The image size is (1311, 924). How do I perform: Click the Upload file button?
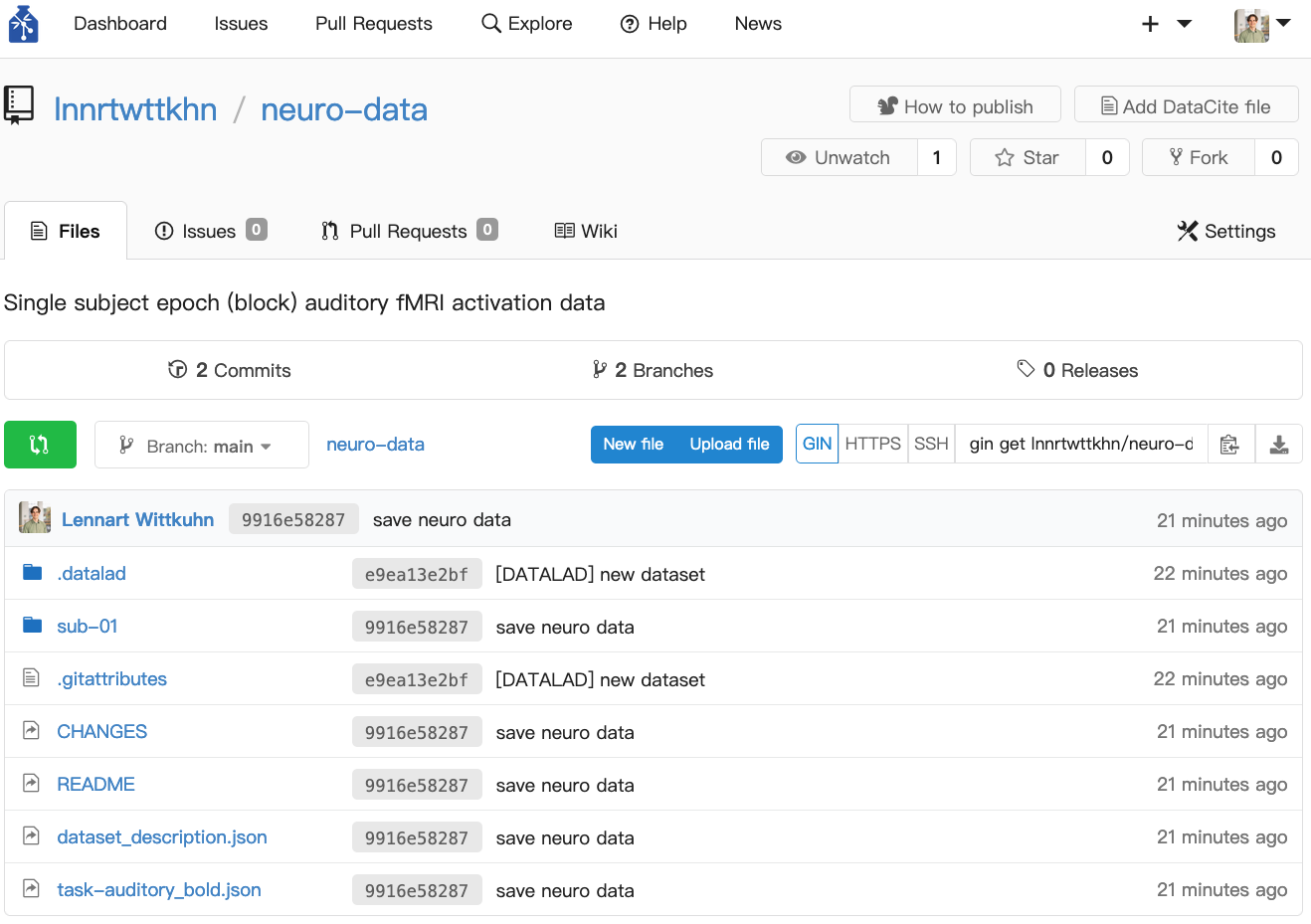click(729, 445)
